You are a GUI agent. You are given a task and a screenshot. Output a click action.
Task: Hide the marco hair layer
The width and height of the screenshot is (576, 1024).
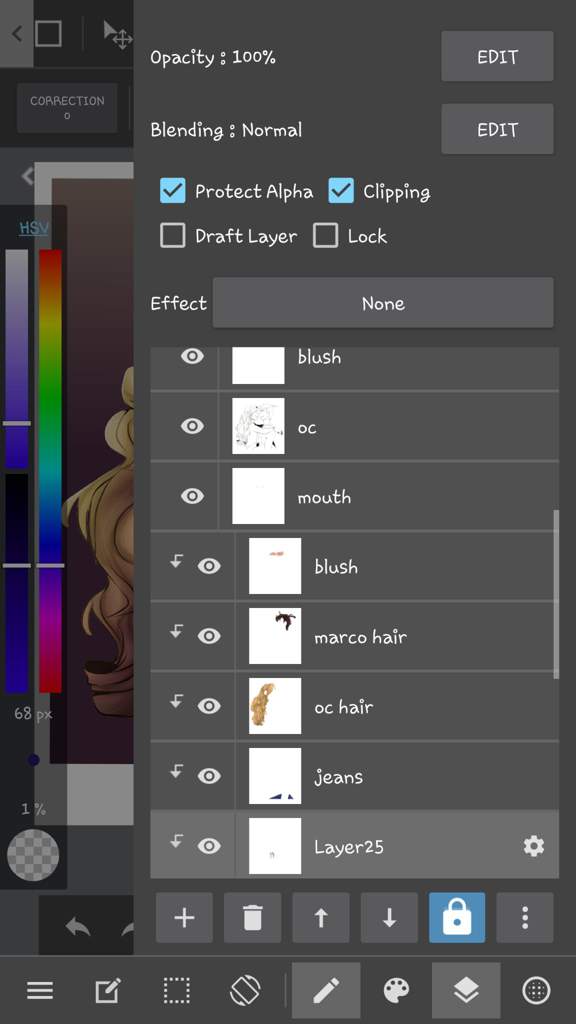click(209, 636)
